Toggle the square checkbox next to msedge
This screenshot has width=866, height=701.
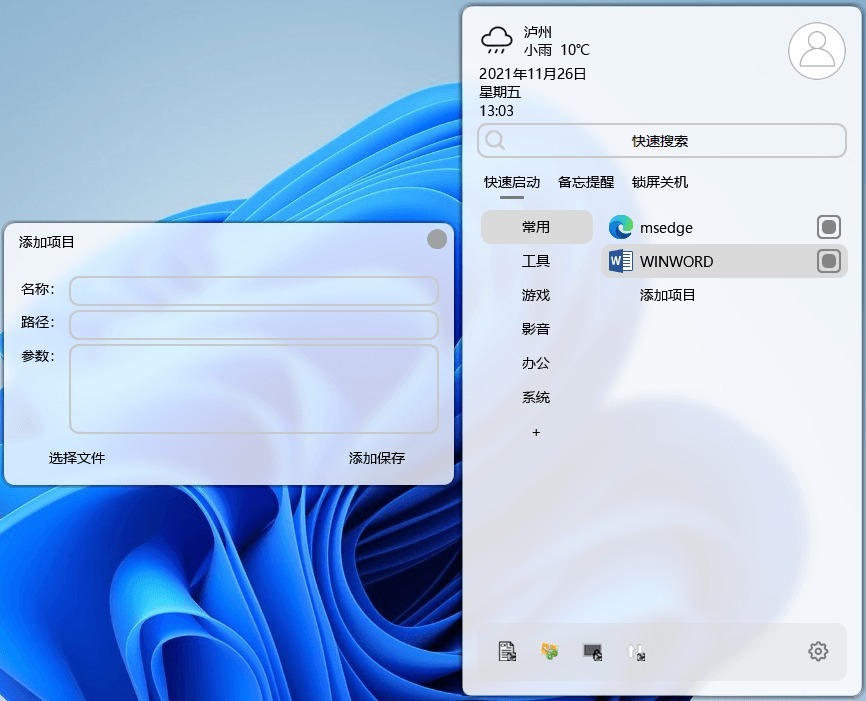coord(829,227)
